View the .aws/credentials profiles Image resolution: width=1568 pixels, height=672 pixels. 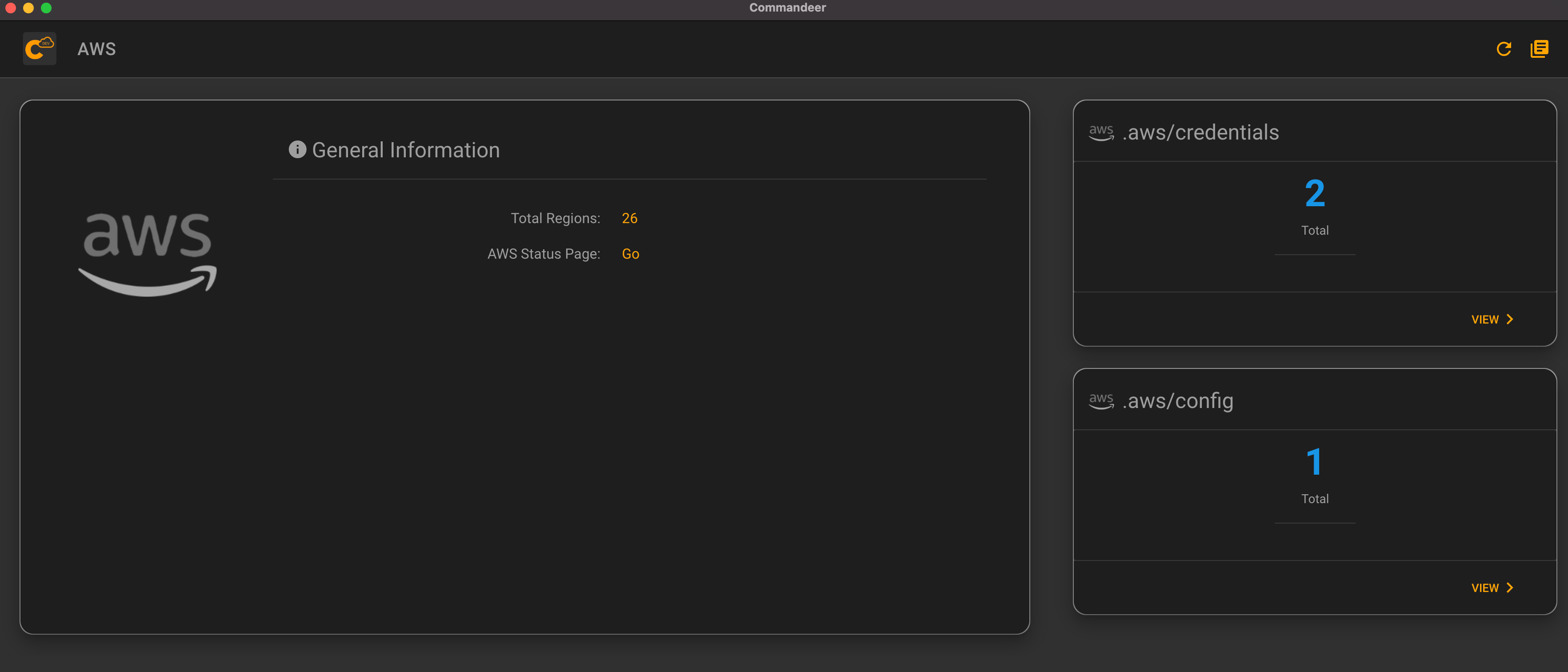click(x=1492, y=320)
